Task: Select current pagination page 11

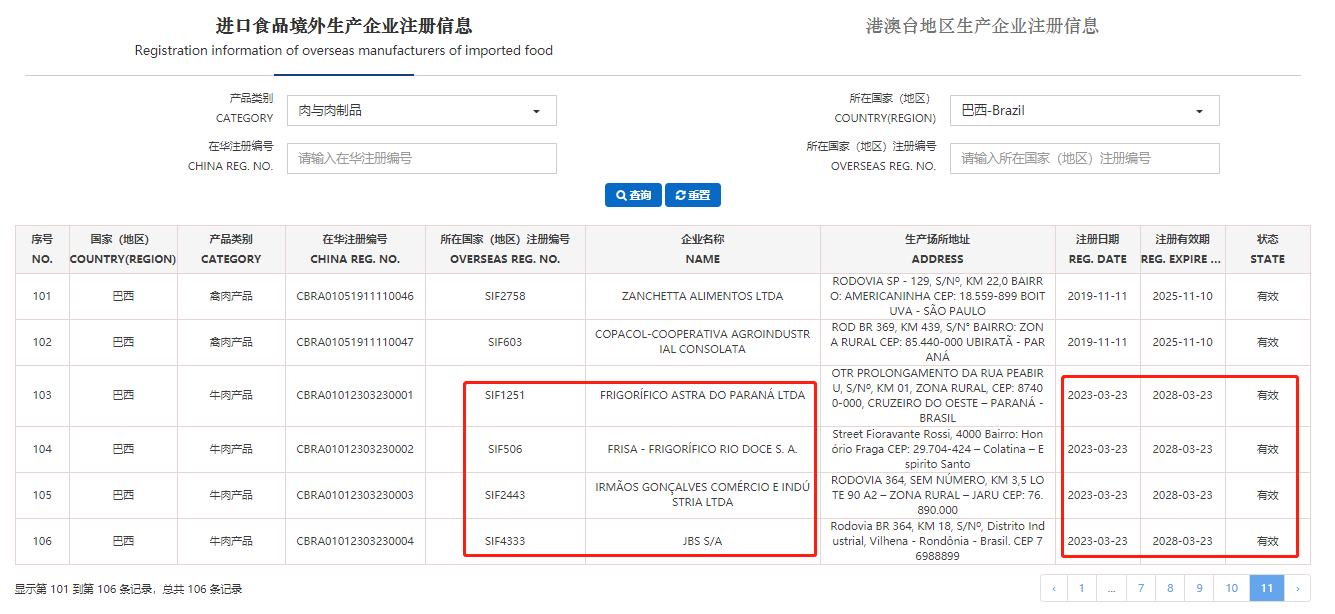Action: pyautogui.click(x=1267, y=588)
